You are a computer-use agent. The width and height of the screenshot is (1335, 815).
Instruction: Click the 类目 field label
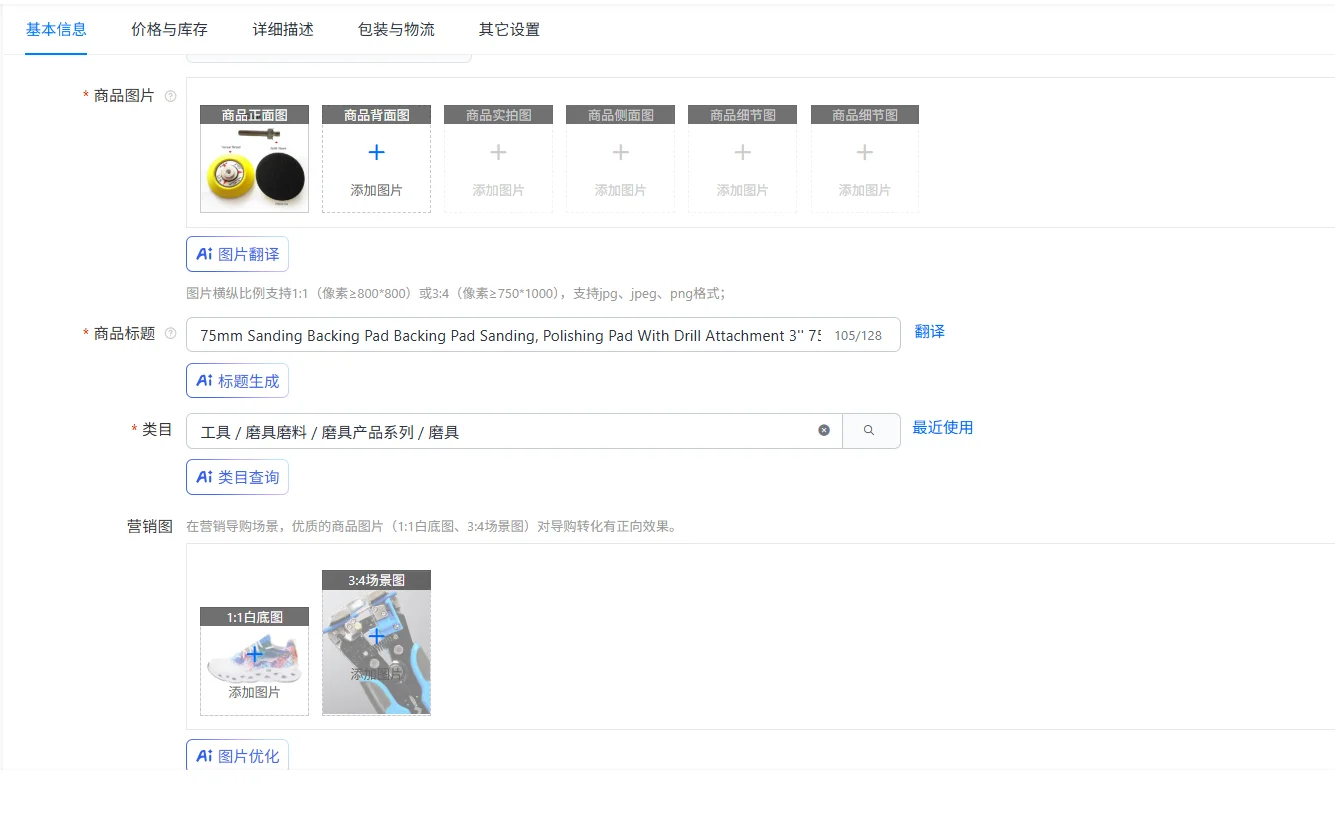point(157,430)
